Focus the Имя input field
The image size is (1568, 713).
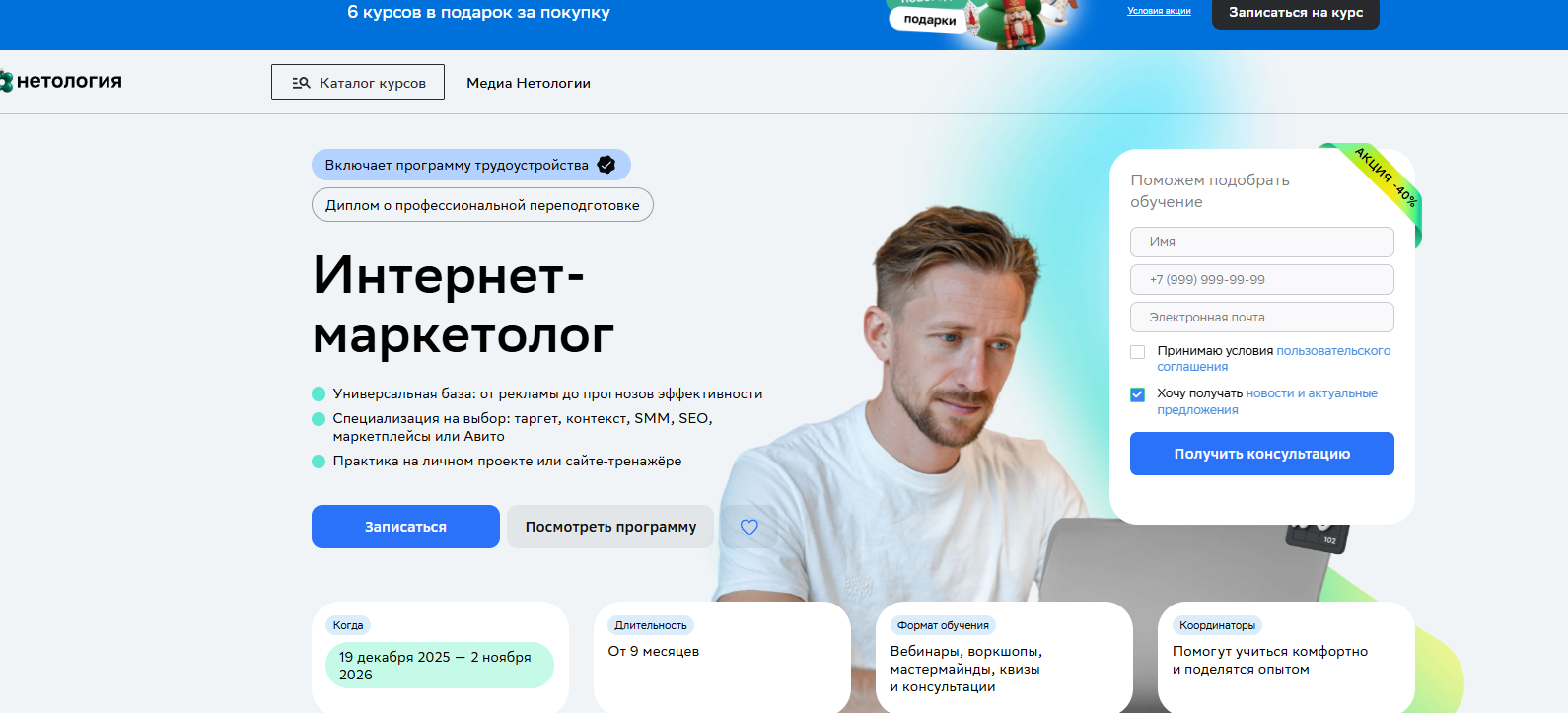[x=1262, y=242]
